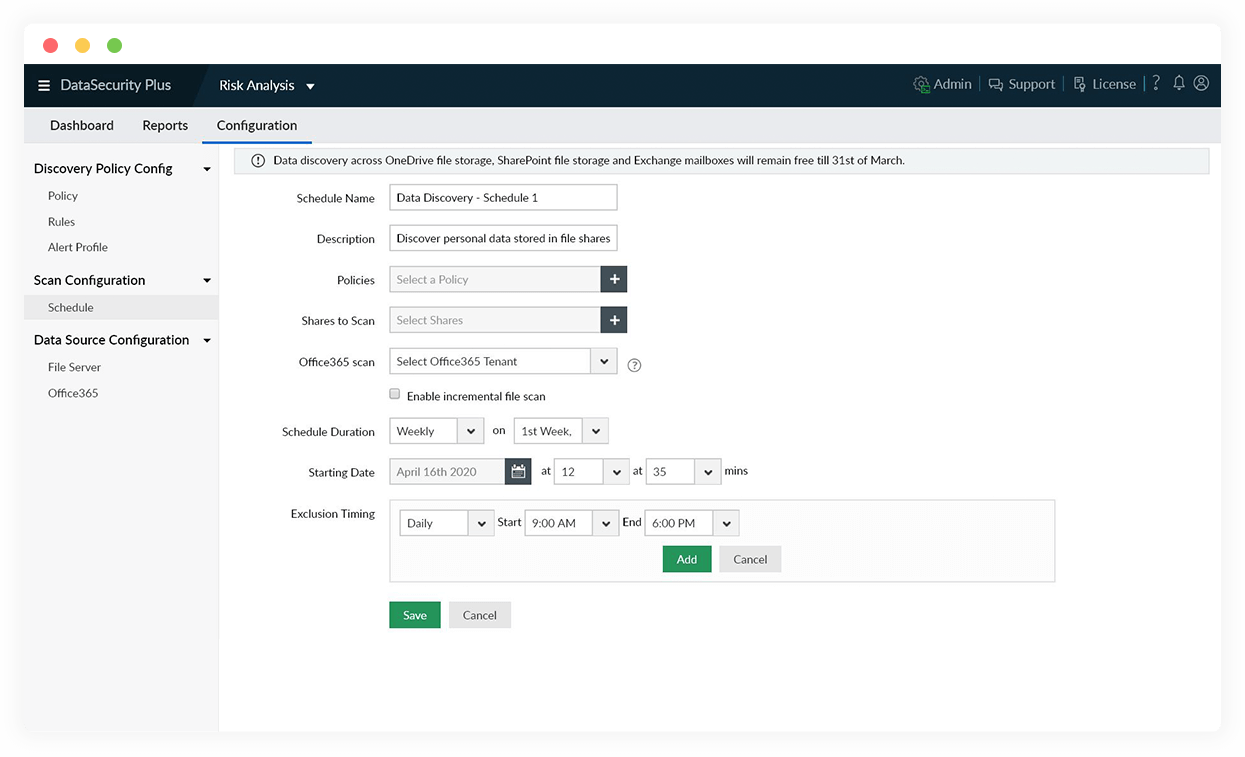Open the End 6:00 PM dropdown
The height and width of the screenshot is (757, 1245).
(692, 523)
